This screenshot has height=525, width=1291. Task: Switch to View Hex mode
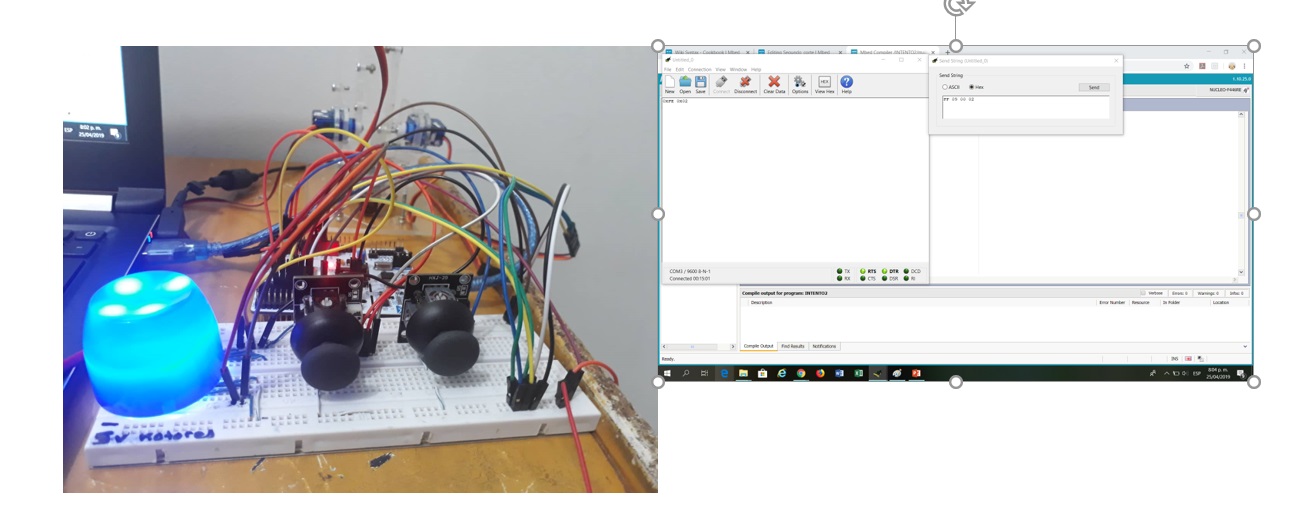(x=825, y=83)
